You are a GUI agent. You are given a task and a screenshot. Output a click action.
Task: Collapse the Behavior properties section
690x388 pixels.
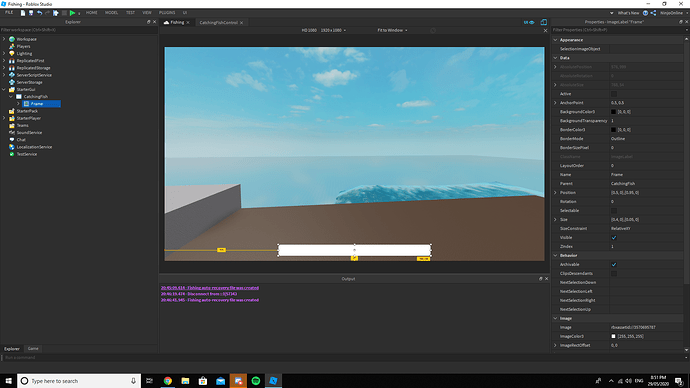tap(555, 255)
